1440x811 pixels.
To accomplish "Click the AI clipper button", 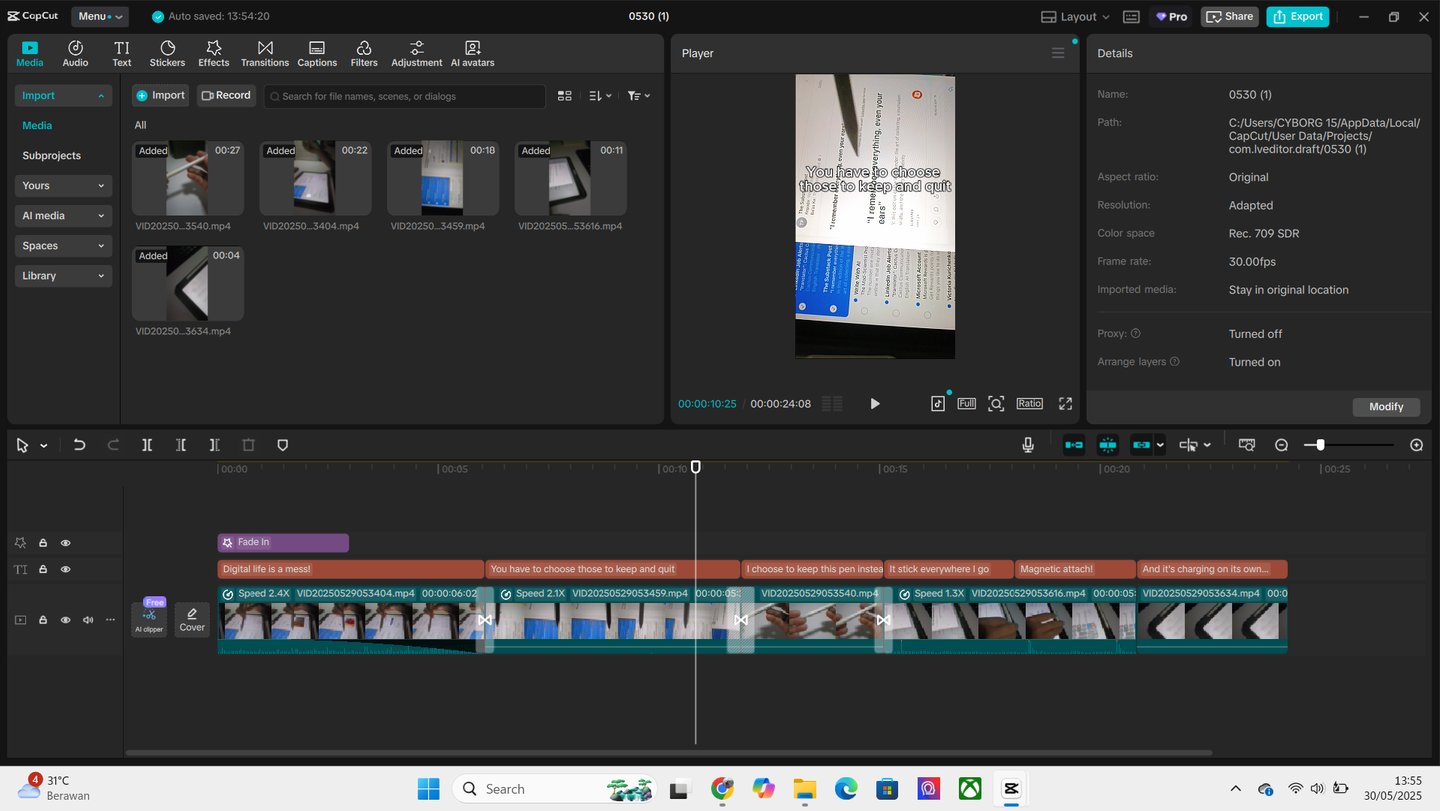I will click(149, 620).
